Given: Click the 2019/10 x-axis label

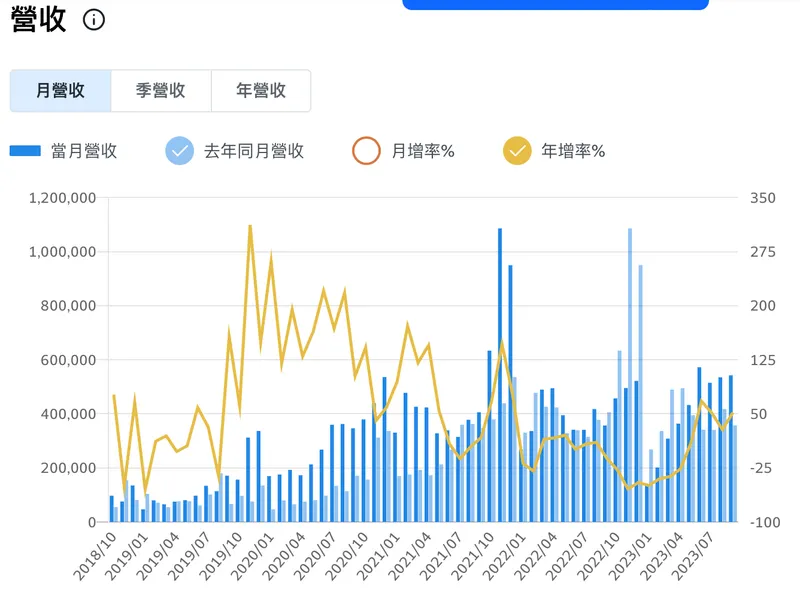Looking at the screenshot, I should click(221, 556).
